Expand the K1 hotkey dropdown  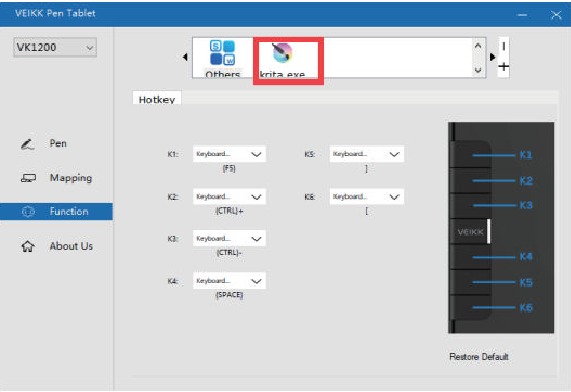(229, 154)
